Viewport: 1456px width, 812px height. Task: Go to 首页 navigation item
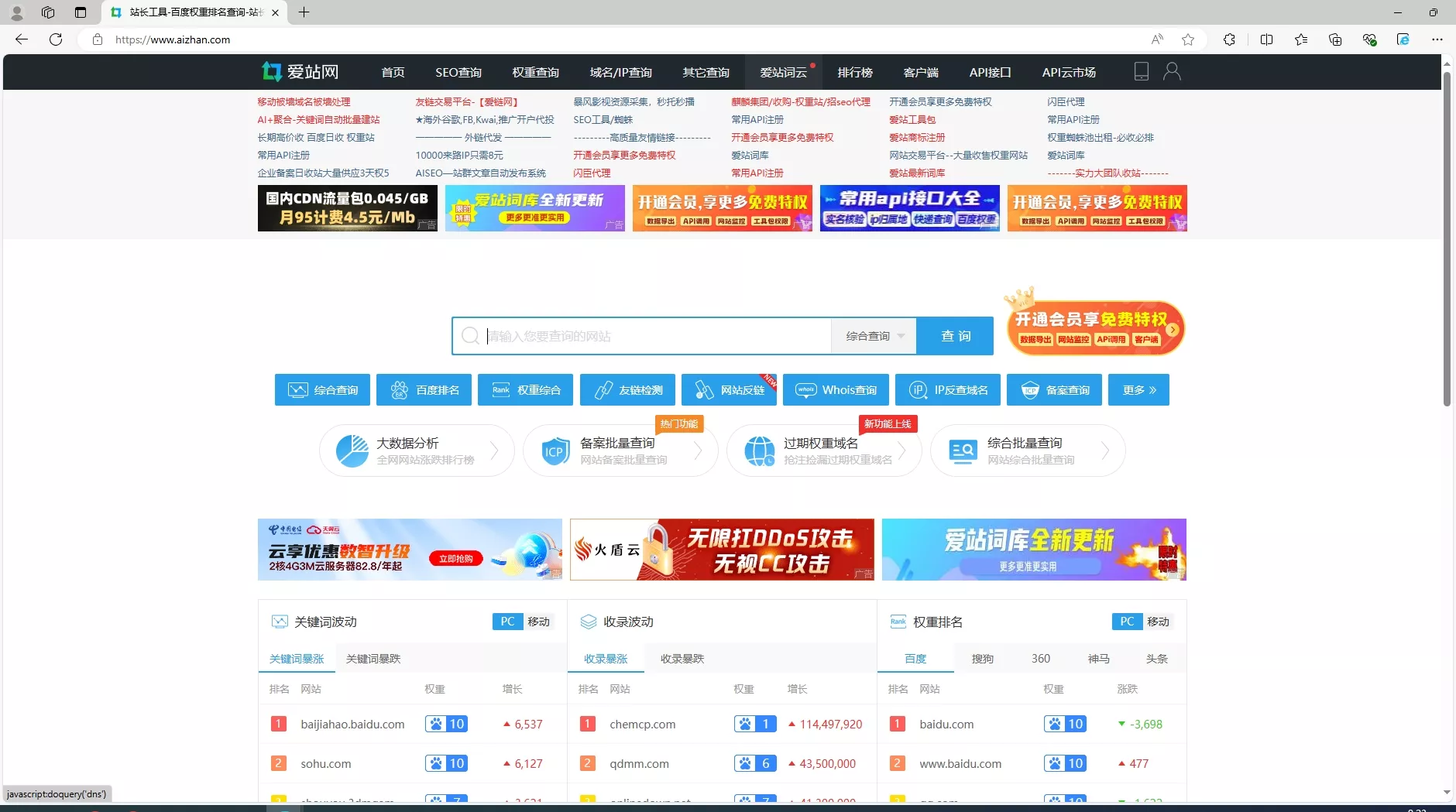393,72
